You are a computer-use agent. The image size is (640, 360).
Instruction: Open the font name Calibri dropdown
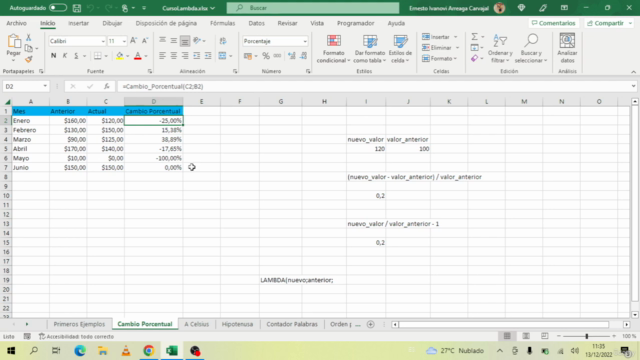tap(103, 41)
